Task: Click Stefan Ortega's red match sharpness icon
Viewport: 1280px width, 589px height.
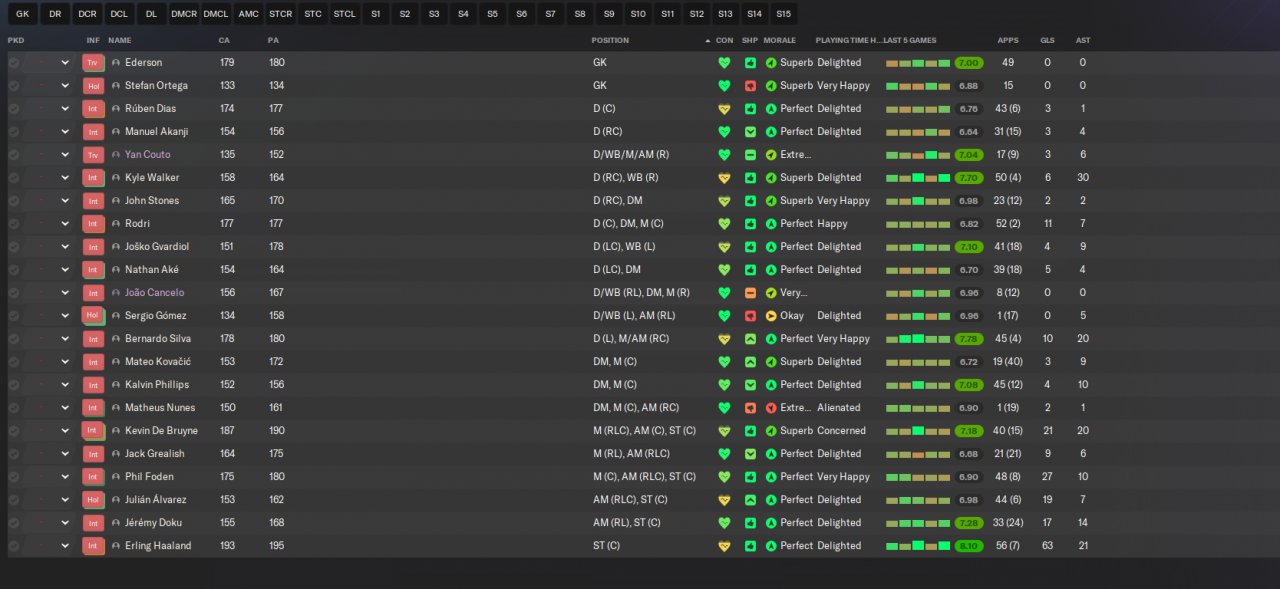Action: point(750,85)
